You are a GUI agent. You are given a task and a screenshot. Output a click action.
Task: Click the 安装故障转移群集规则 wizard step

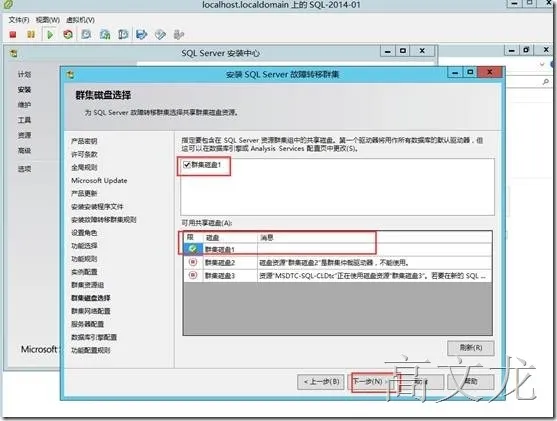[x=104, y=220]
